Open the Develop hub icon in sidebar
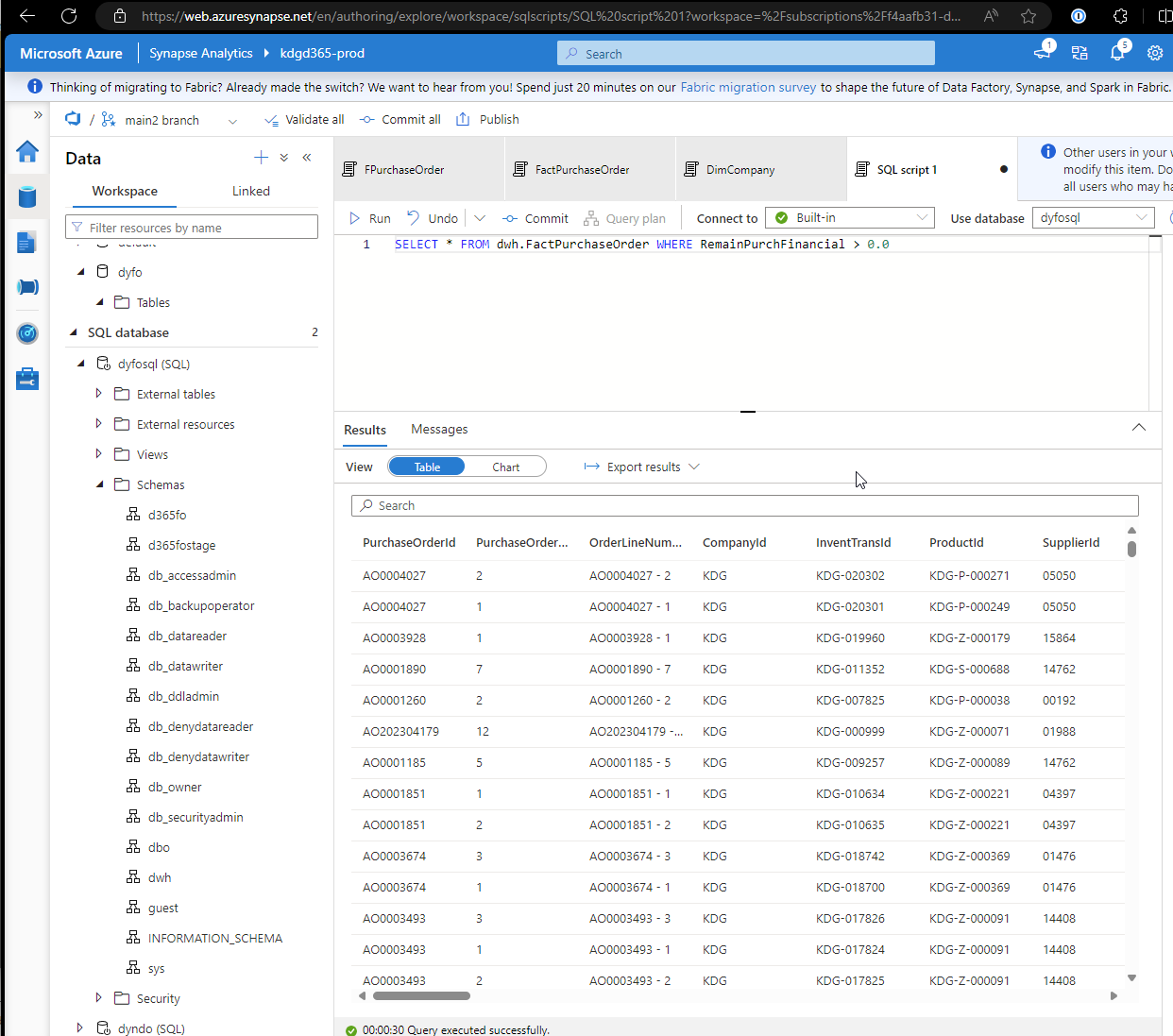The width and height of the screenshot is (1173, 1036). (27, 242)
